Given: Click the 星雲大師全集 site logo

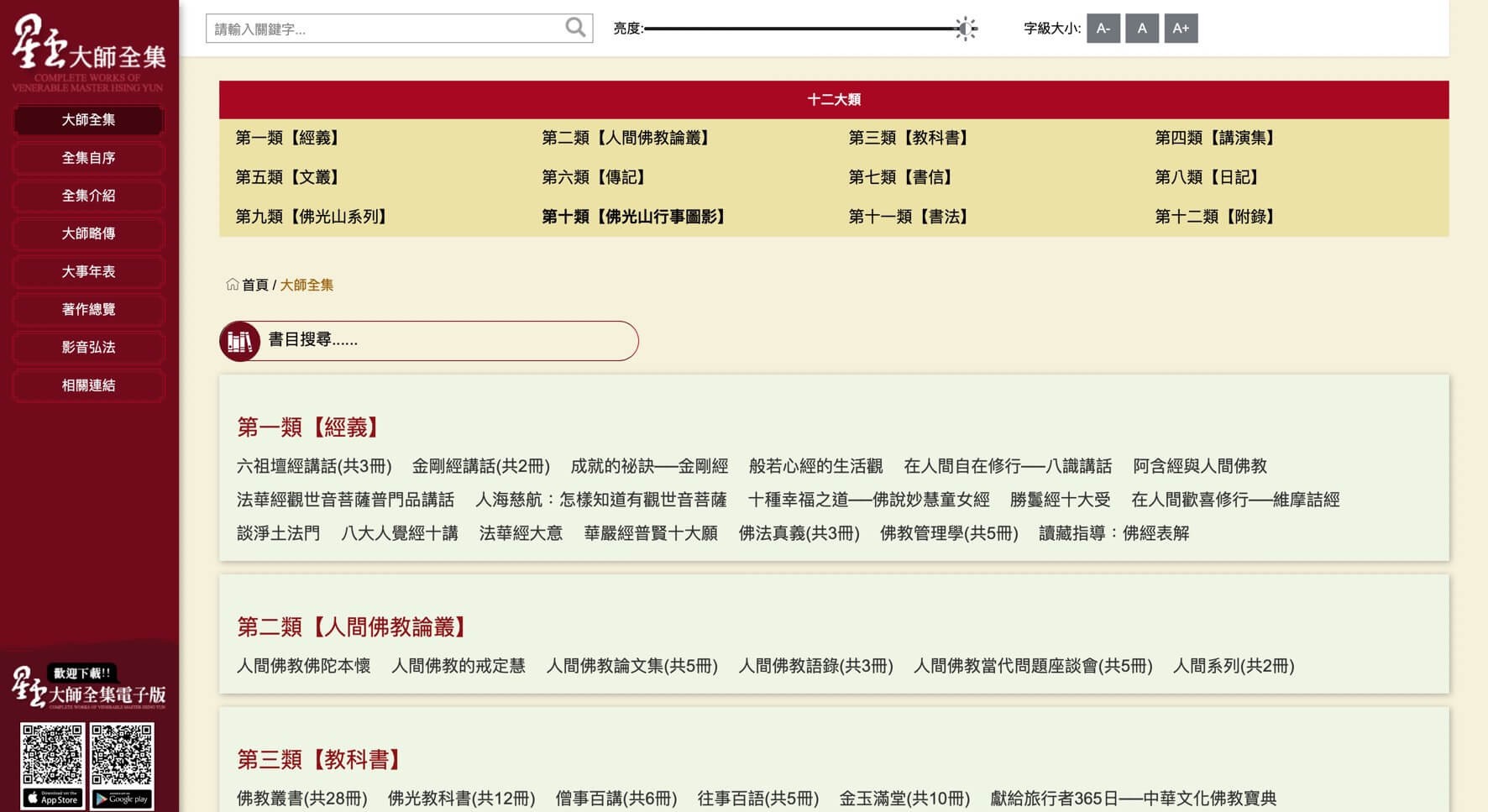Looking at the screenshot, I should (88, 52).
